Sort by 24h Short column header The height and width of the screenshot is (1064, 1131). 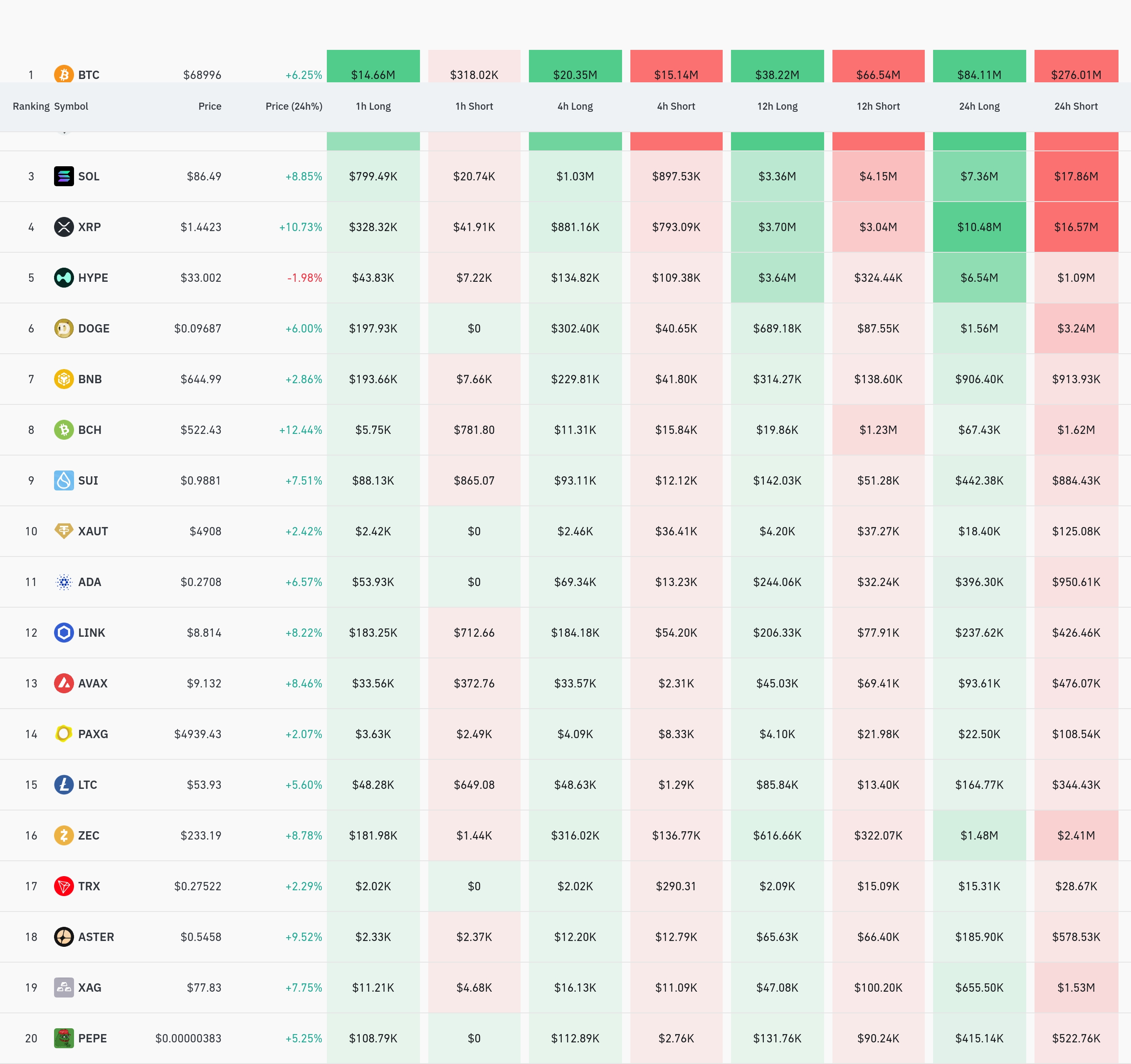pos(1075,106)
